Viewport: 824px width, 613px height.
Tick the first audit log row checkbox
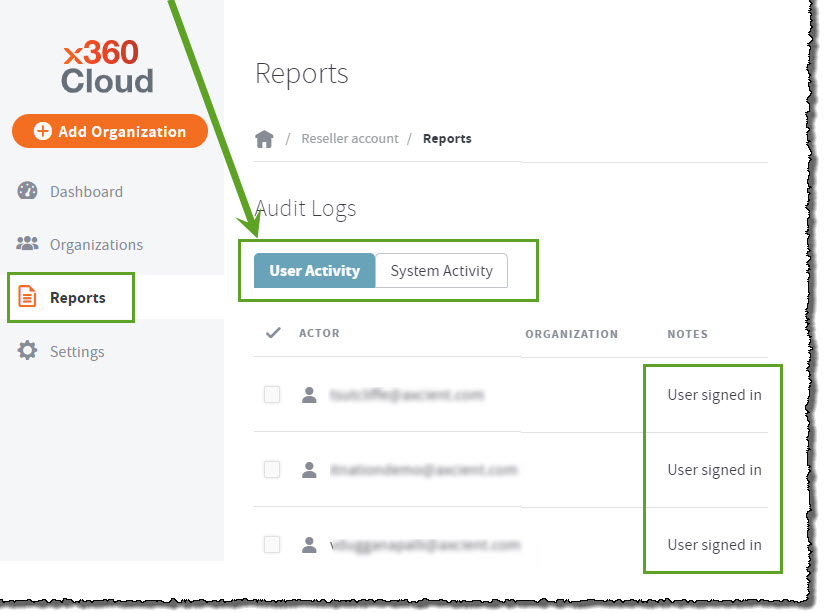click(272, 394)
